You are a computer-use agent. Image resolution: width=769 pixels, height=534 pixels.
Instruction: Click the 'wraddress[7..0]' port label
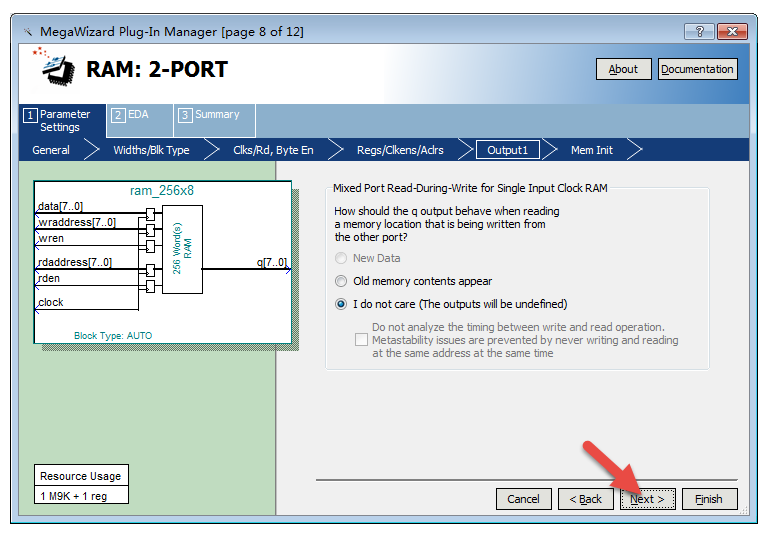(77, 223)
